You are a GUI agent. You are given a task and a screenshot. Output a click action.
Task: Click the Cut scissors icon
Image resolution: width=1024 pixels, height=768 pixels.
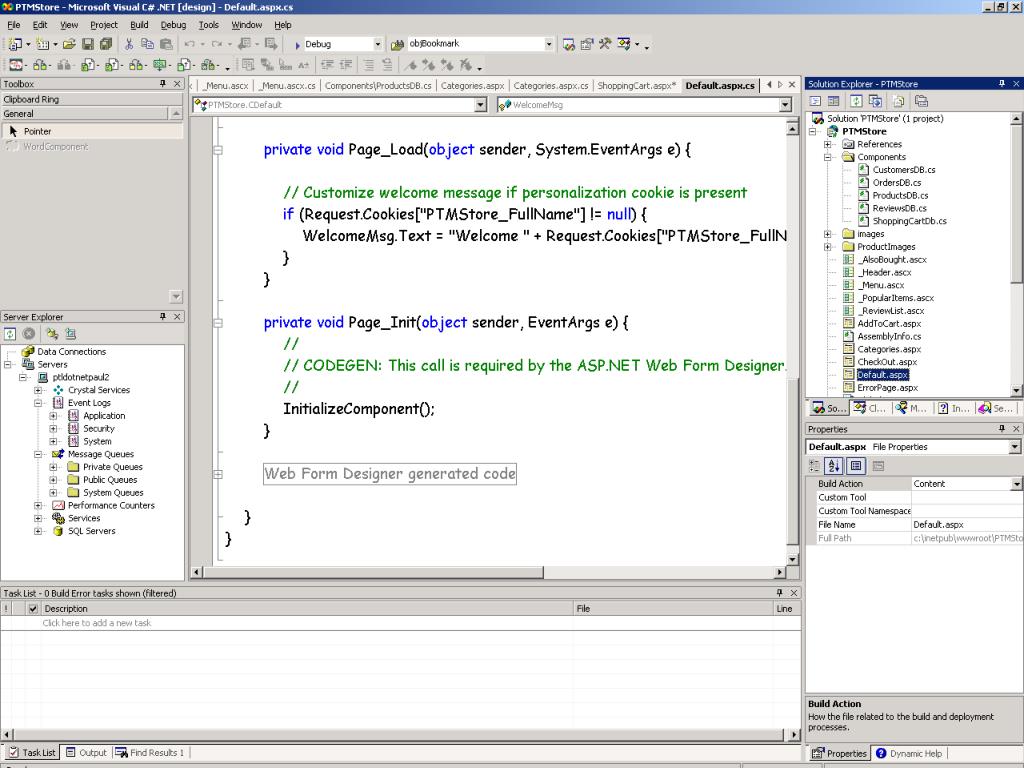[129, 44]
